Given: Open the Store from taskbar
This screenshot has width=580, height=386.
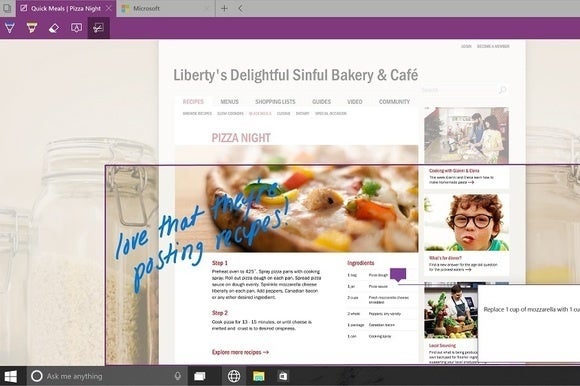Looking at the screenshot, I should 283,376.
